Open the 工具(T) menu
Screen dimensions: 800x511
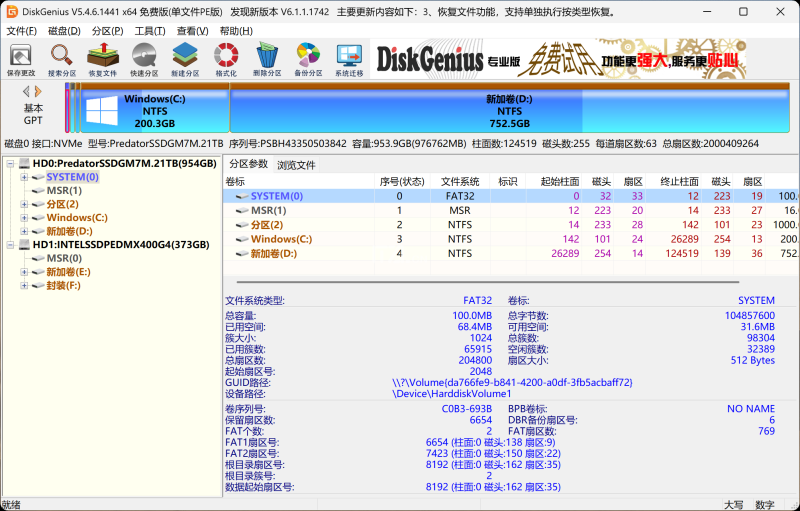tap(150, 31)
